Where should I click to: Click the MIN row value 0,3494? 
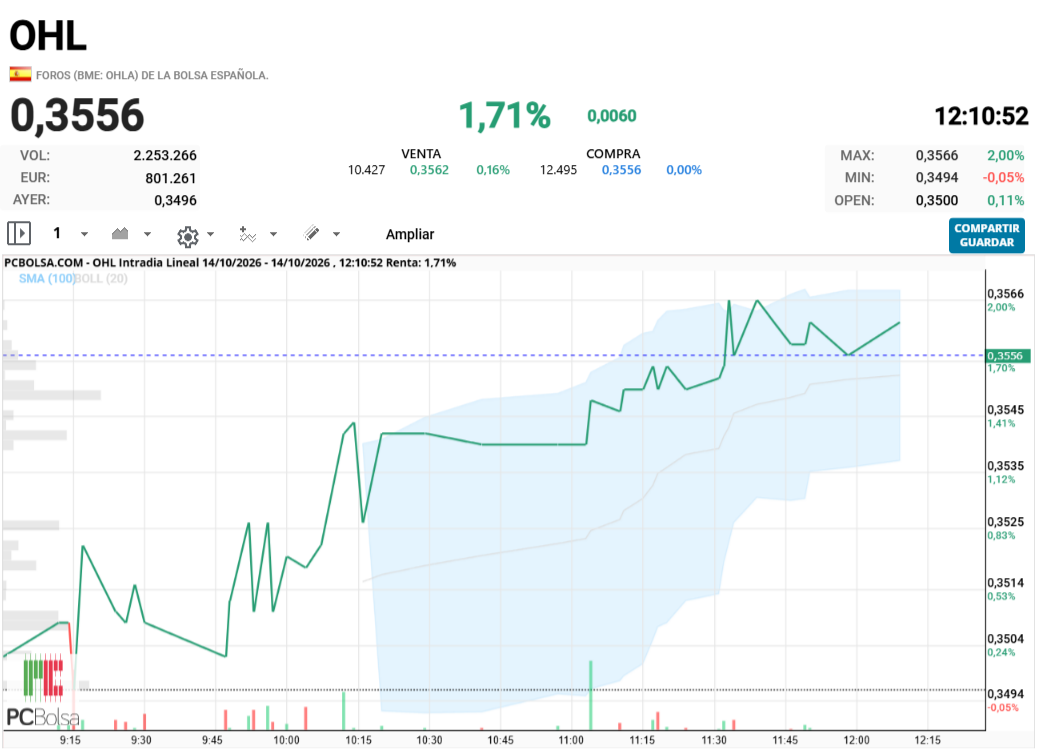click(x=936, y=177)
